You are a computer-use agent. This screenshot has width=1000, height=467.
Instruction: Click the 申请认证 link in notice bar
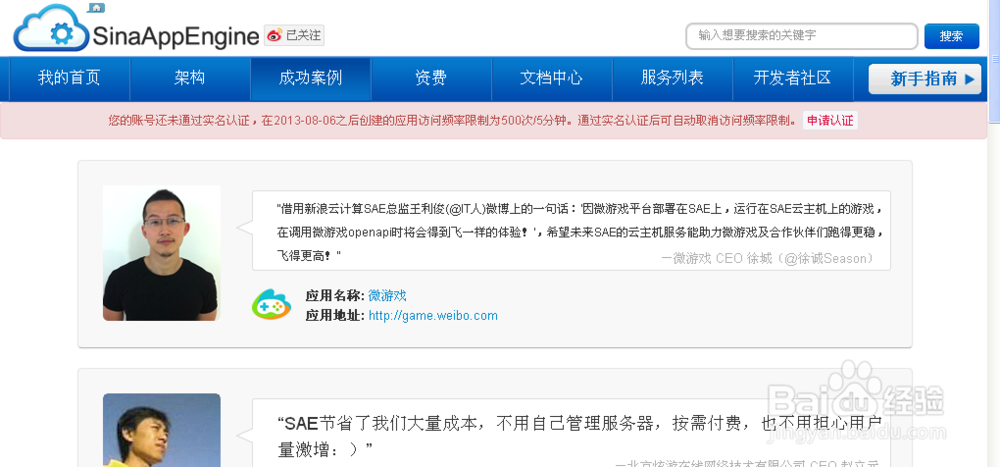click(830, 121)
